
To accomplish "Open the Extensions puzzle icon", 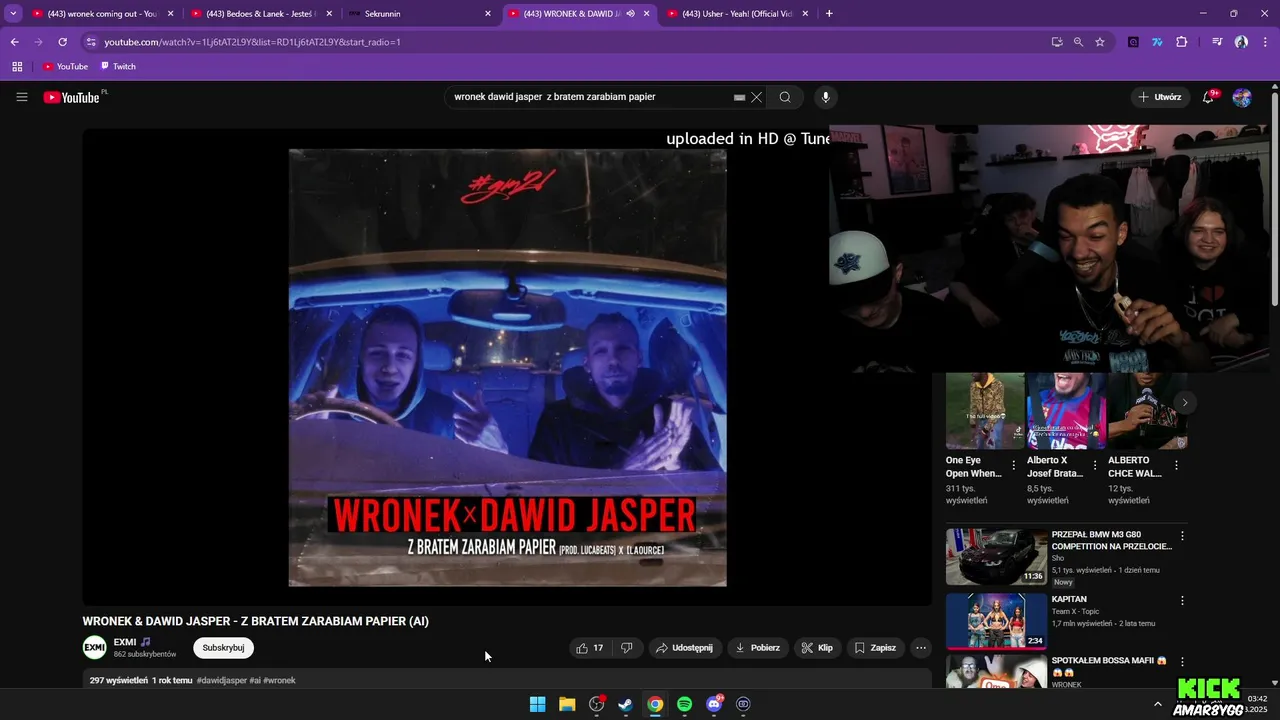I will tap(1182, 42).
